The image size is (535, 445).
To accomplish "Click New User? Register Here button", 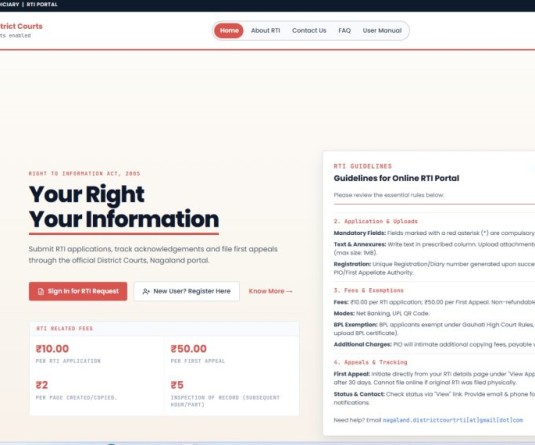I will coord(187,291).
